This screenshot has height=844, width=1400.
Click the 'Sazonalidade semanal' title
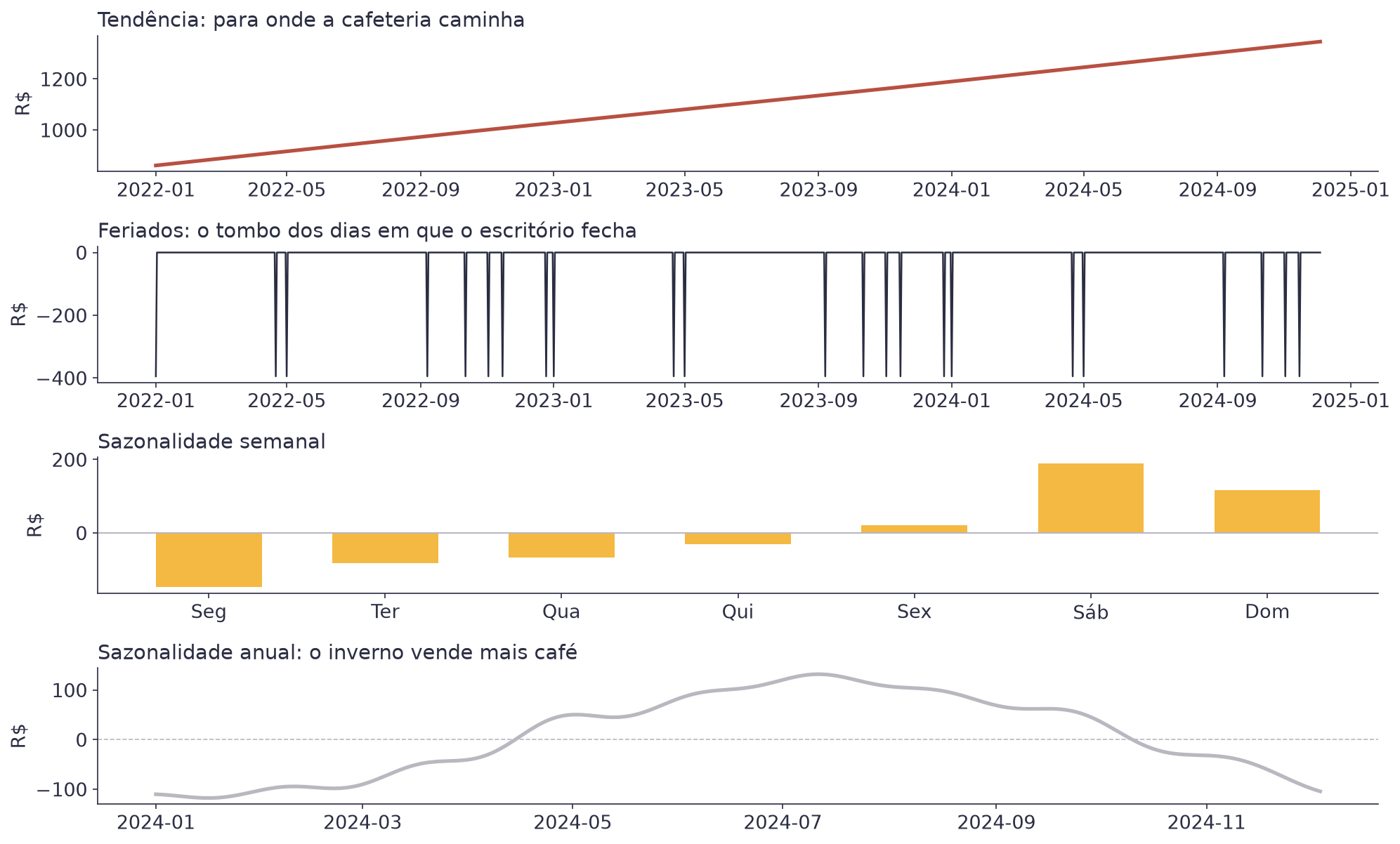pos(211,442)
